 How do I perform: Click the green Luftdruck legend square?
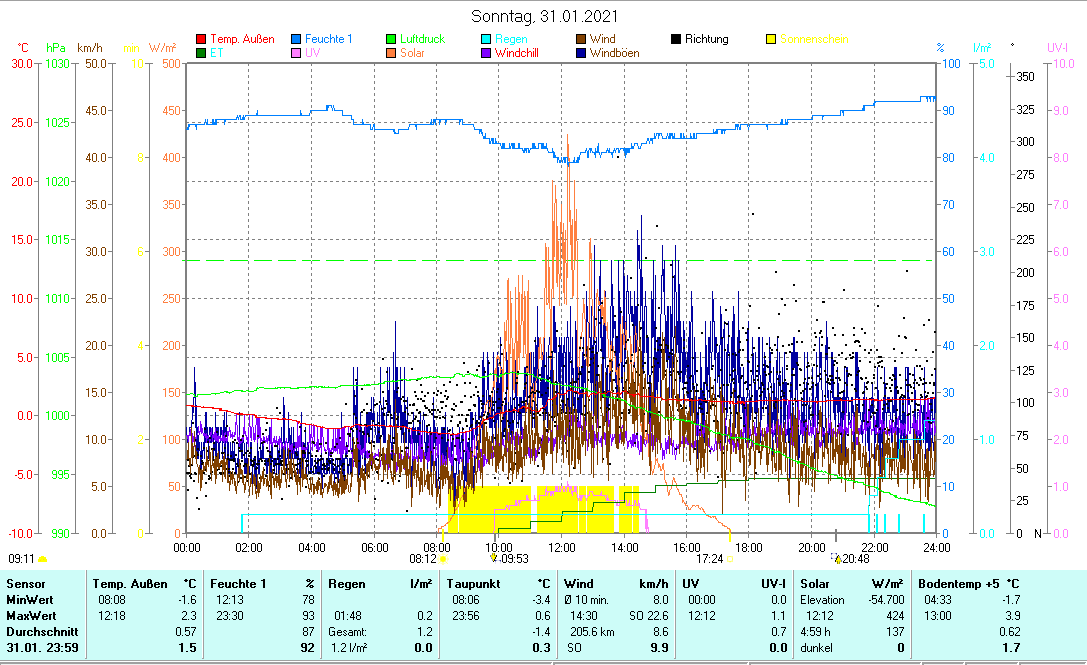[x=392, y=40]
